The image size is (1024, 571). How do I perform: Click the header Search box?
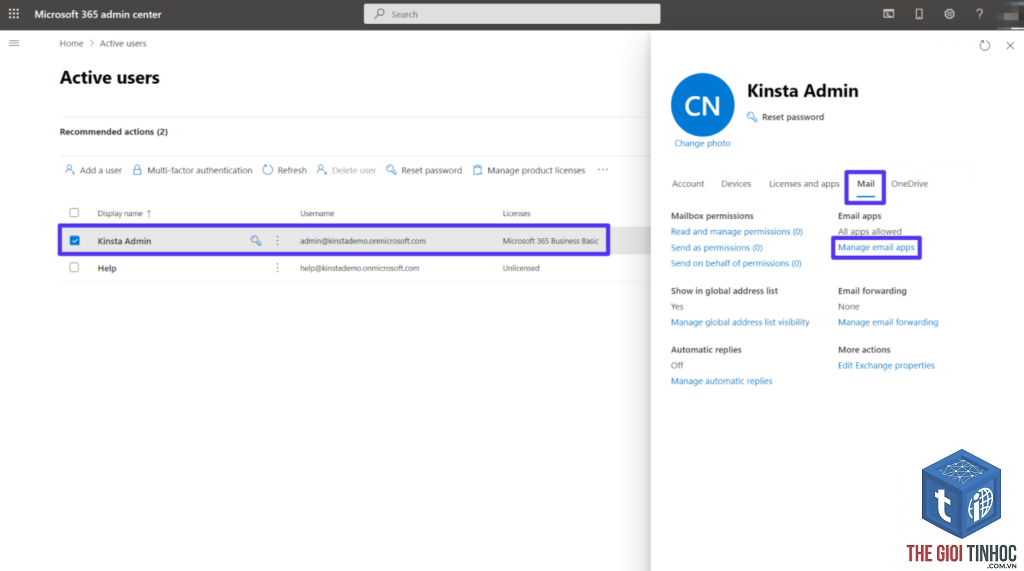pos(512,14)
